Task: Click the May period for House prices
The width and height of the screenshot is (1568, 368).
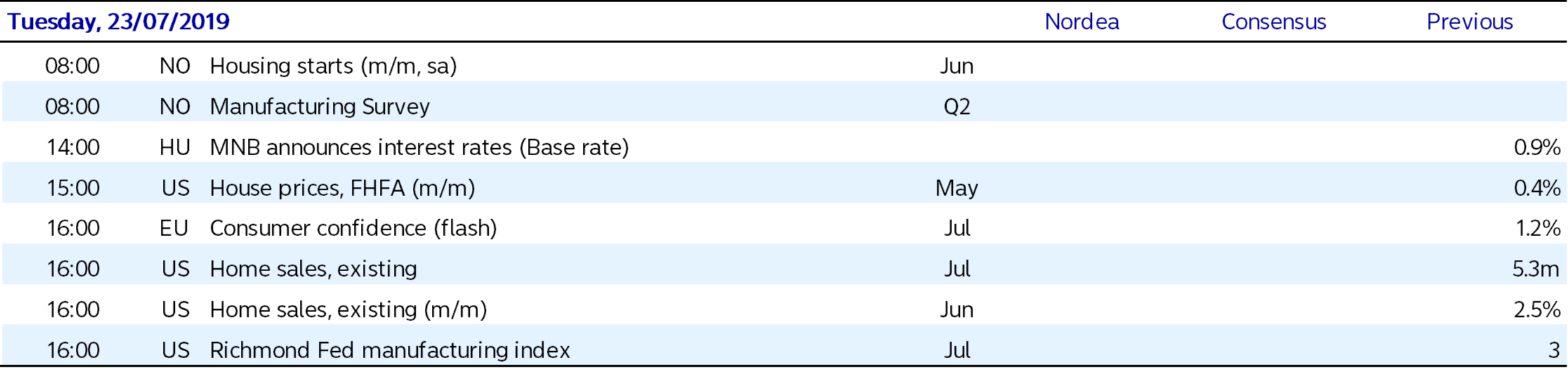Action: tap(956, 188)
